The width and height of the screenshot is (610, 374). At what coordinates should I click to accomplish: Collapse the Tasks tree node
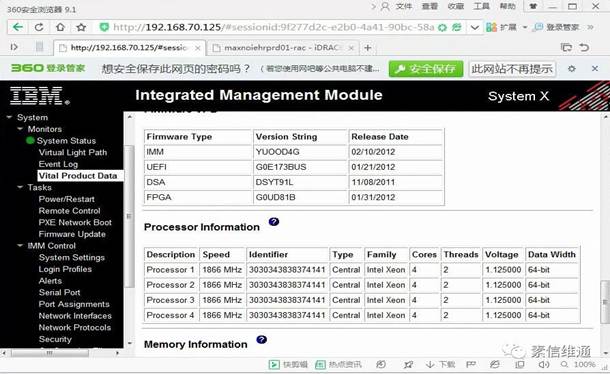click(20, 187)
